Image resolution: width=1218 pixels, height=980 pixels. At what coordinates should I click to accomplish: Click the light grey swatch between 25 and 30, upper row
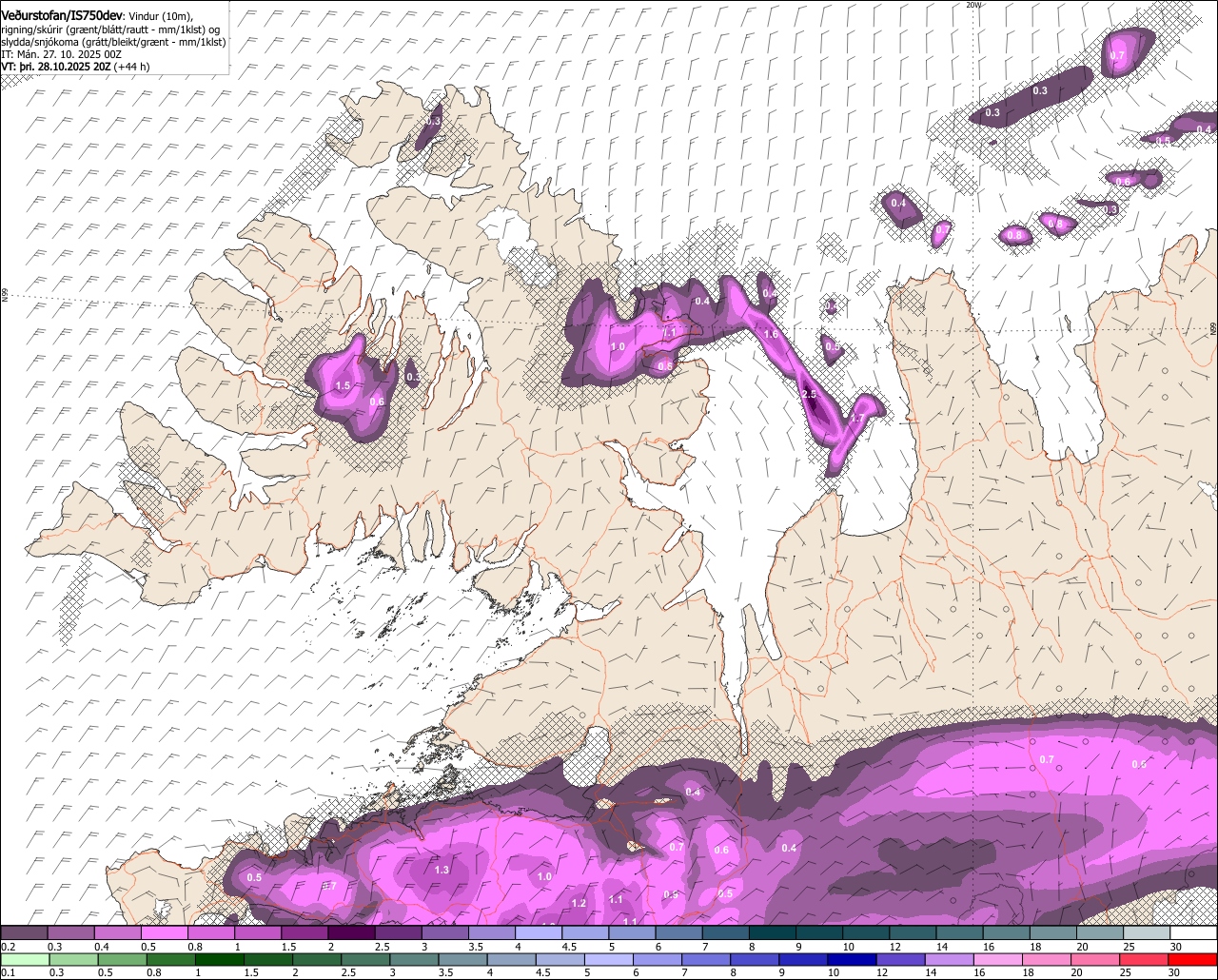pyautogui.click(x=1147, y=933)
